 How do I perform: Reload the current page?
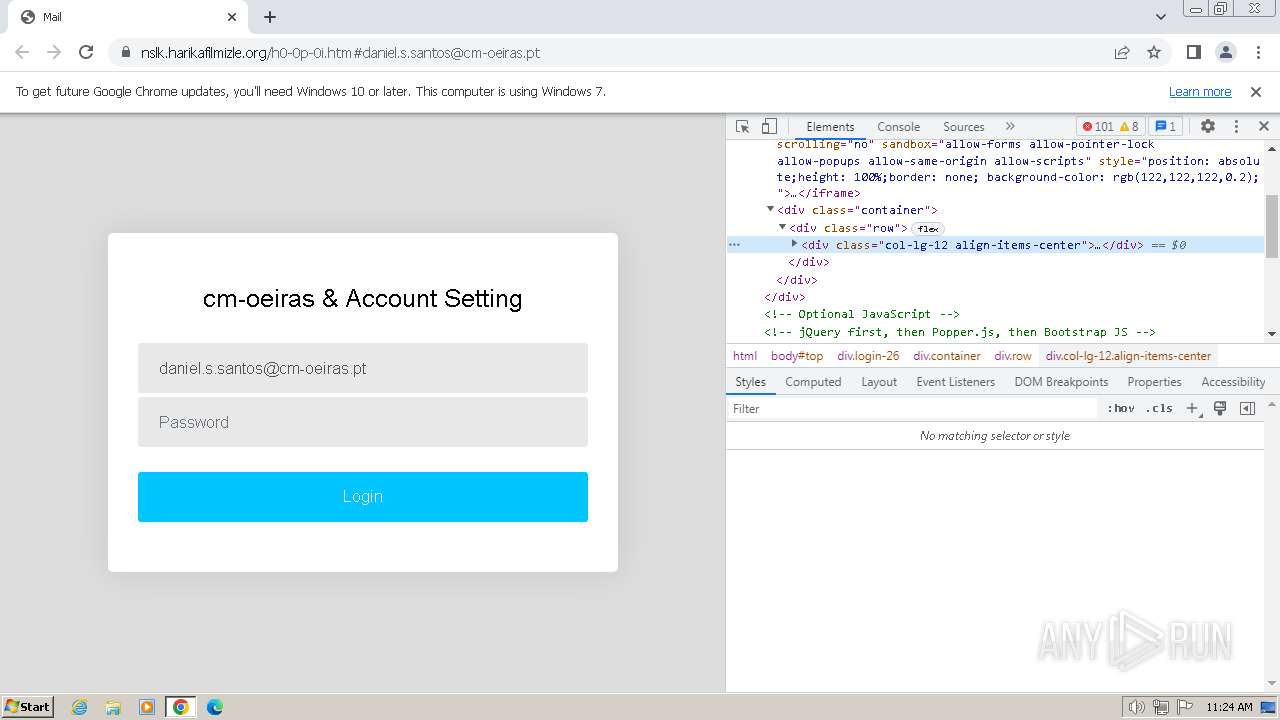coord(86,53)
